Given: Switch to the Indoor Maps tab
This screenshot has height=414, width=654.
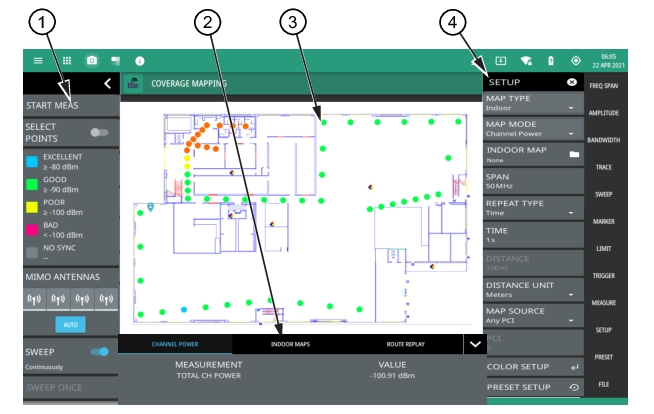Looking at the screenshot, I should [x=290, y=344].
